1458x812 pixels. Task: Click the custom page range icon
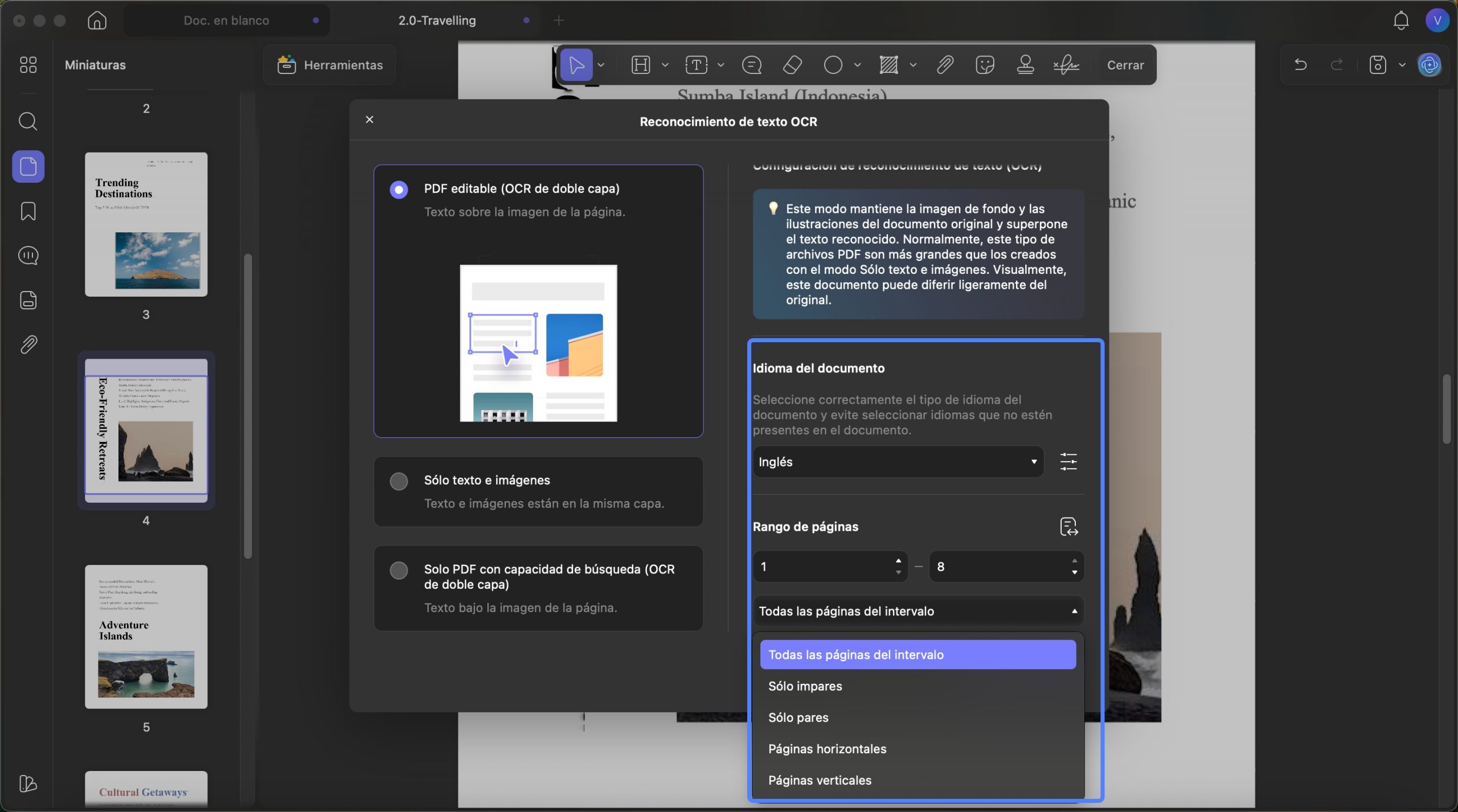point(1069,527)
